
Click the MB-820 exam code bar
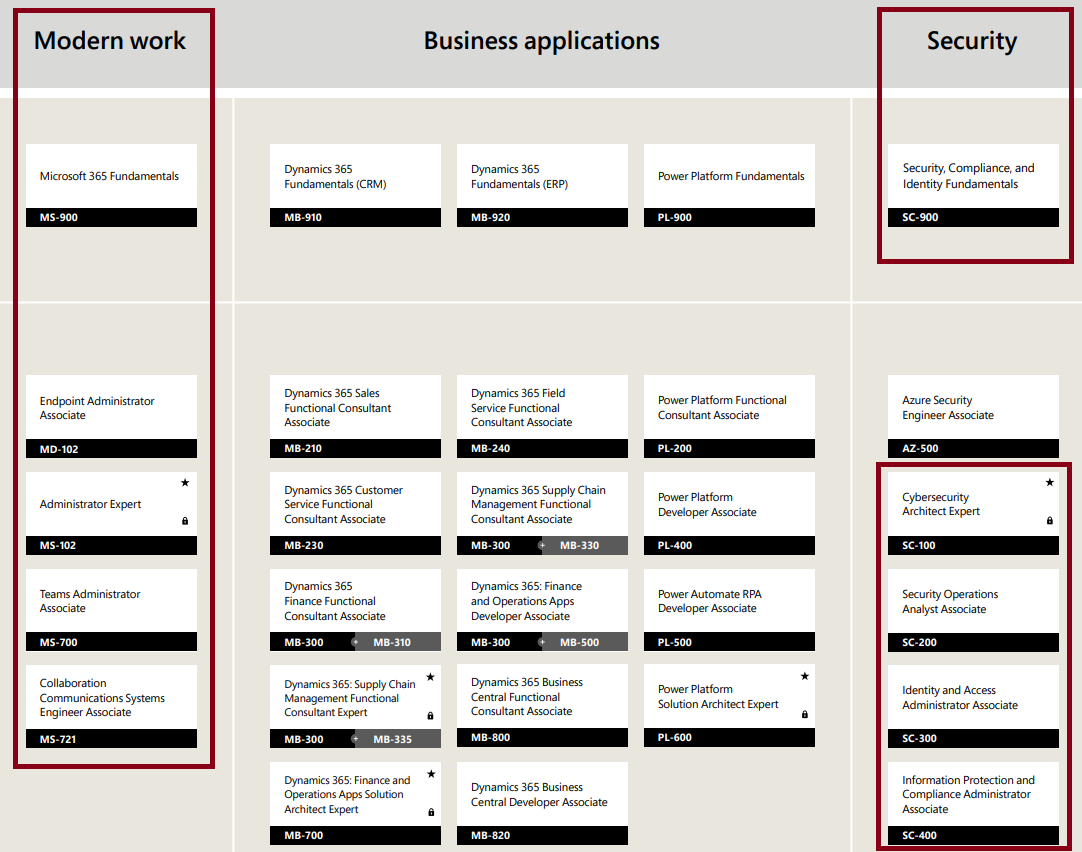542,835
